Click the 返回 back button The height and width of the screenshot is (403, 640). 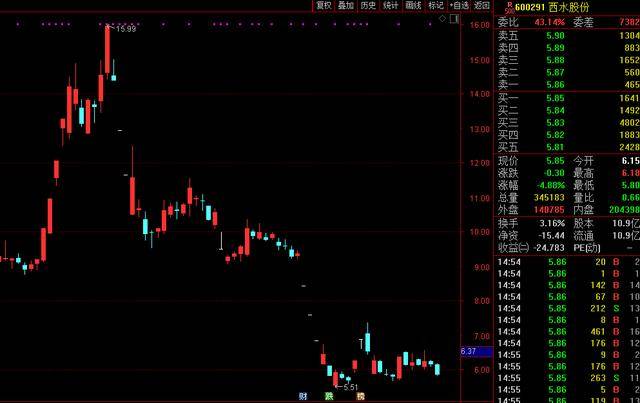click(x=482, y=5)
